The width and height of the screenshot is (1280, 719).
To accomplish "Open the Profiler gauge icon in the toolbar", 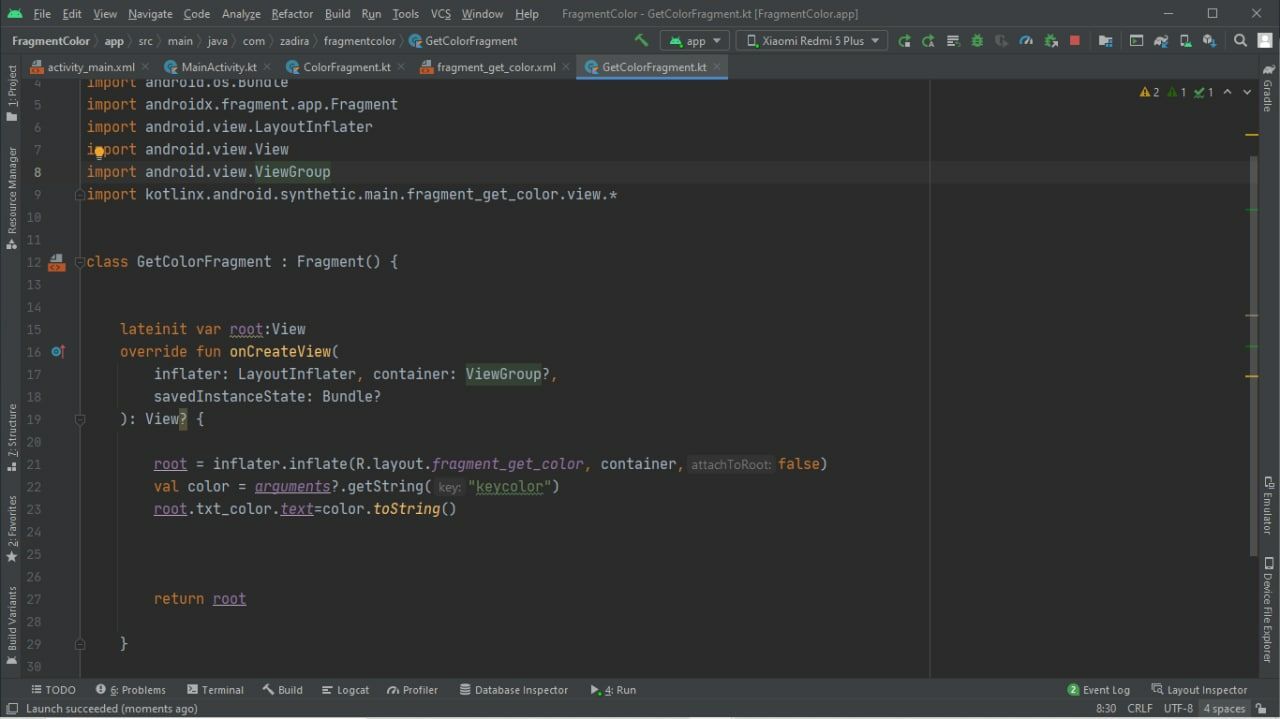I will [x=1026, y=41].
